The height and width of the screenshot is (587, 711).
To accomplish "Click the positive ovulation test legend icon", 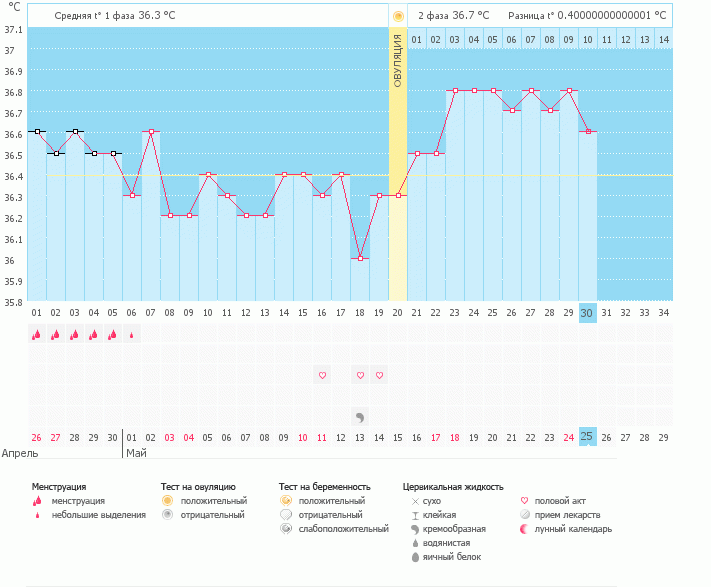I will 167,500.
